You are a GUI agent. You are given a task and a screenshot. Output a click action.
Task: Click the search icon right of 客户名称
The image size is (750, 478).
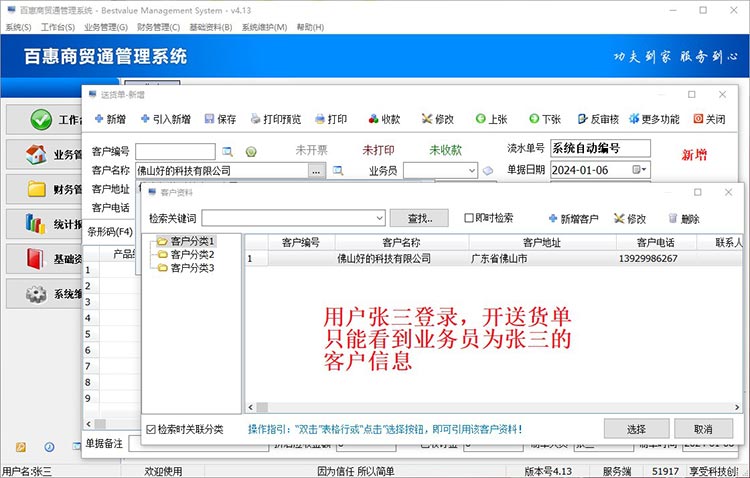tap(338, 170)
